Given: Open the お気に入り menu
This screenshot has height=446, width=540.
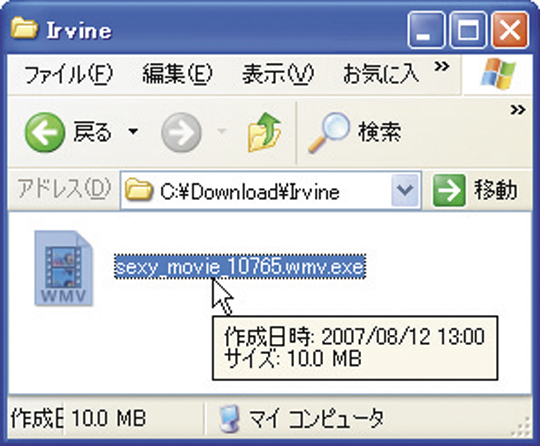Looking at the screenshot, I should pyautogui.click(x=381, y=74).
